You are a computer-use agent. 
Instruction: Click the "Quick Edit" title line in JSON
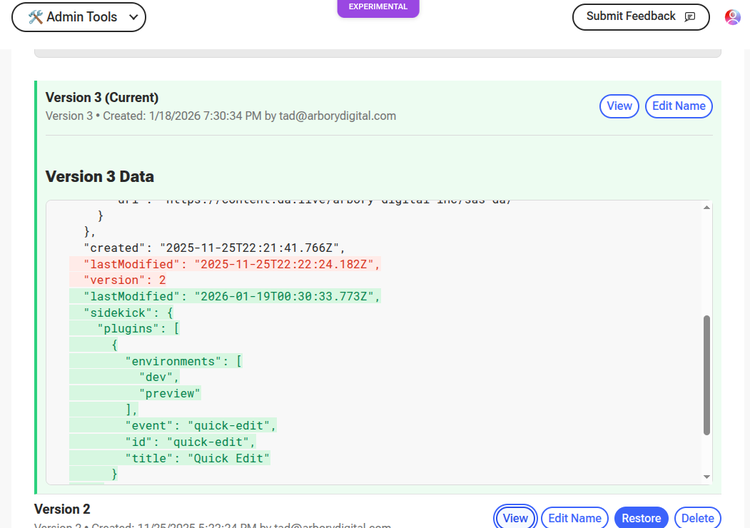[x=197, y=458]
